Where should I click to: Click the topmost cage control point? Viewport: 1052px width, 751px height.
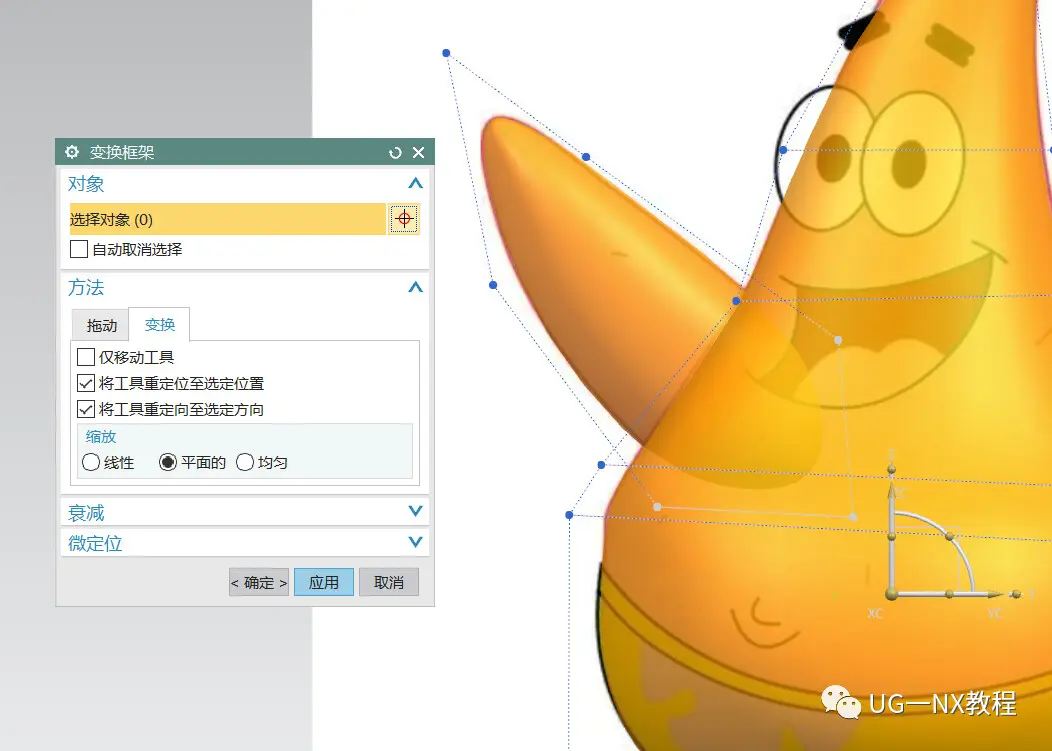coord(446,53)
